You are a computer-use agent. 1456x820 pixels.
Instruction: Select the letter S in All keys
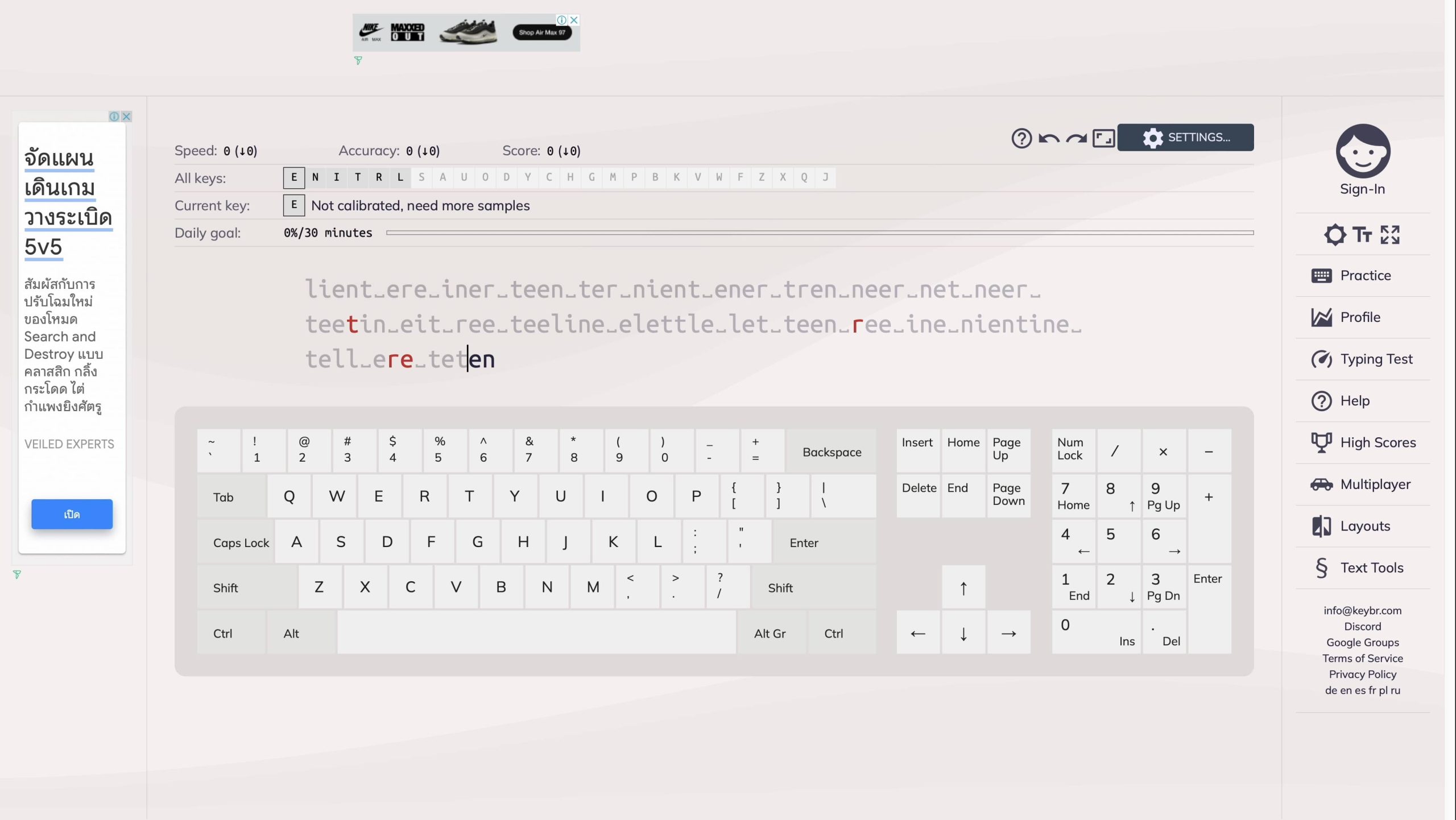(421, 177)
